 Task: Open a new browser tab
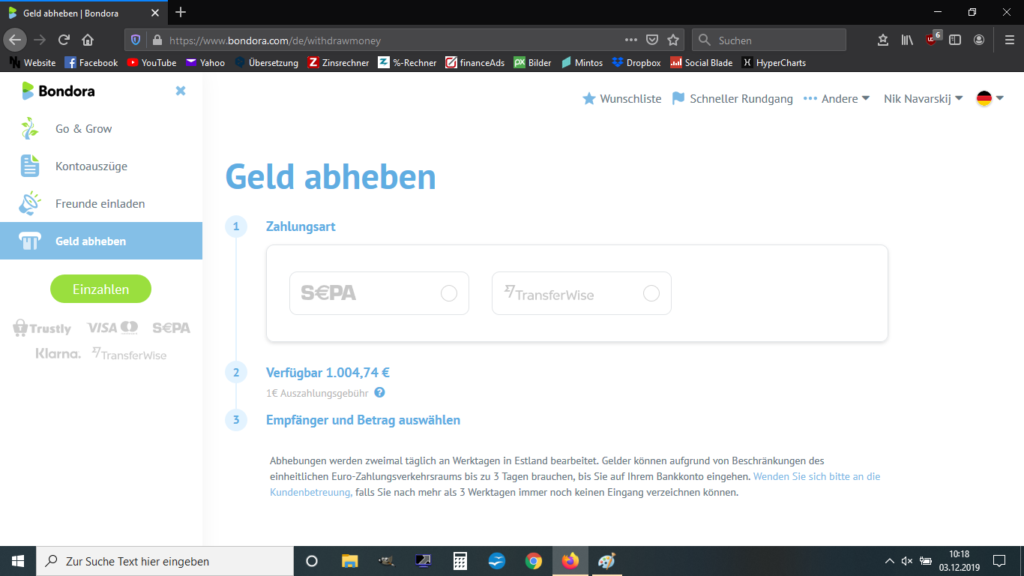pos(181,12)
